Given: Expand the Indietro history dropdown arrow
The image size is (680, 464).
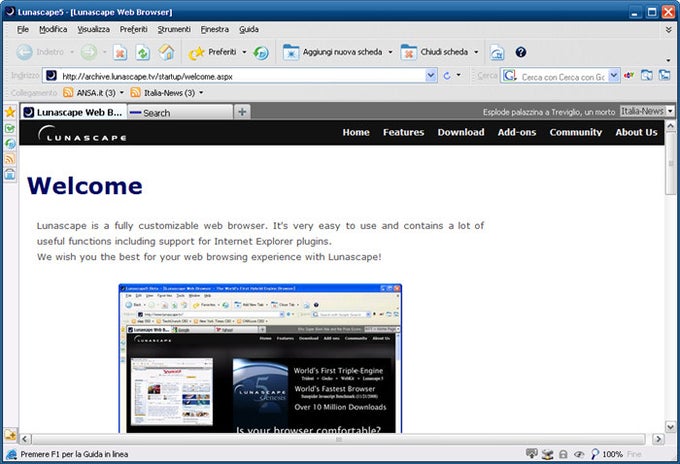Looking at the screenshot, I should [x=72, y=52].
